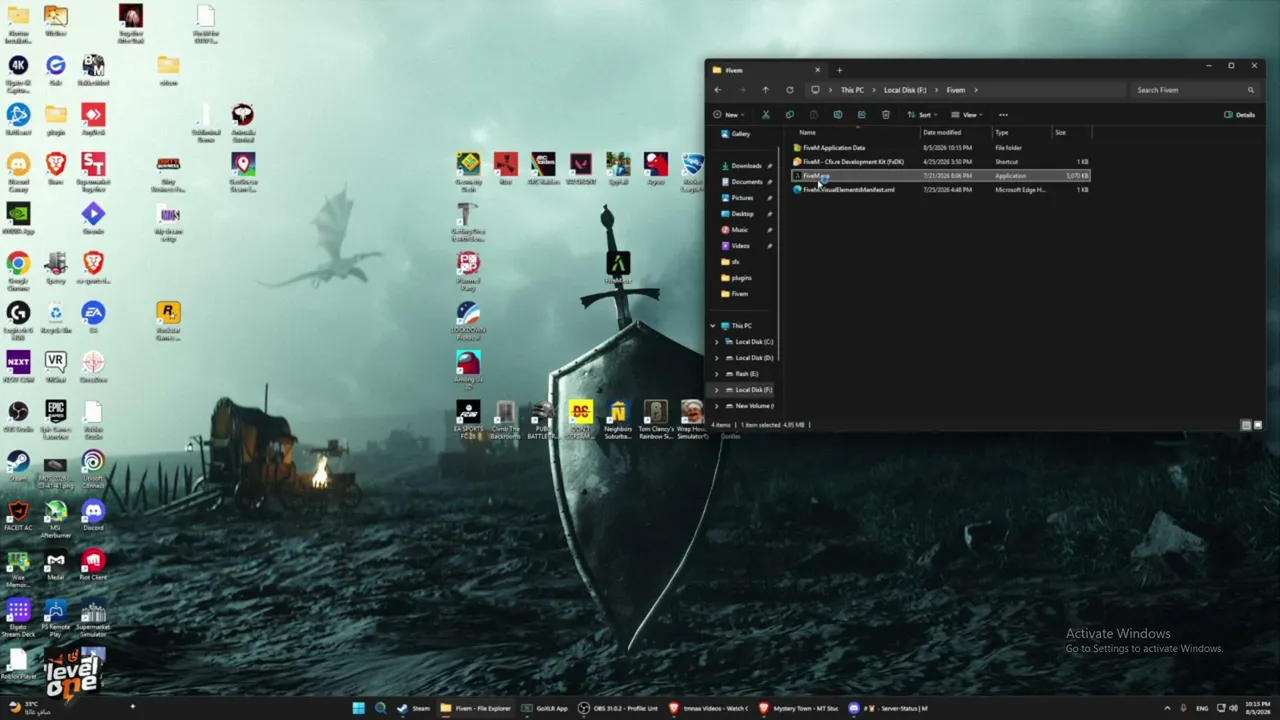
Task: Expand Local Disk (C:) in the navigation pane
Action: pos(716,342)
